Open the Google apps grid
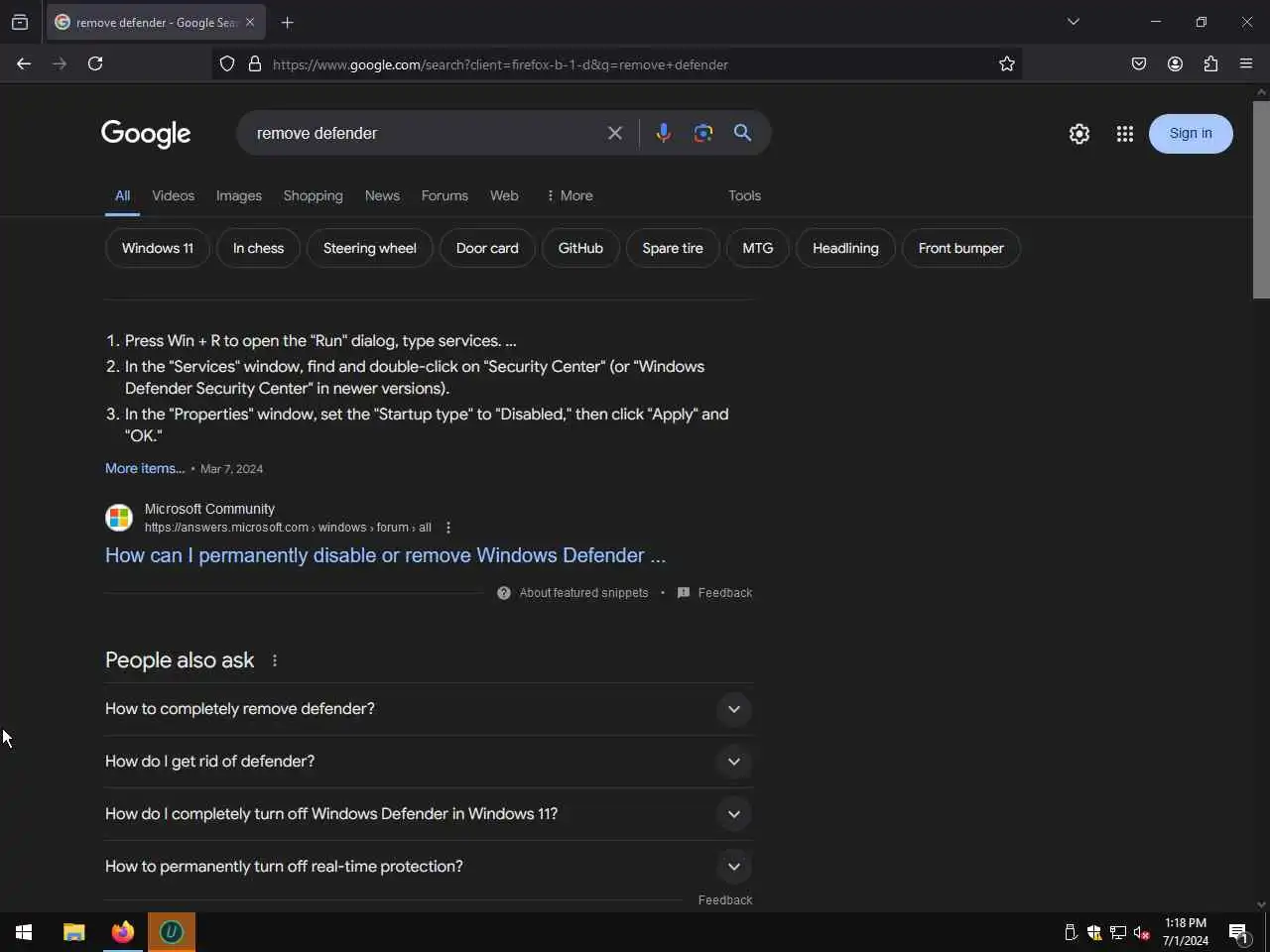Image resolution: width=1270 pixels, height=952 pixels. [1124, 134]
